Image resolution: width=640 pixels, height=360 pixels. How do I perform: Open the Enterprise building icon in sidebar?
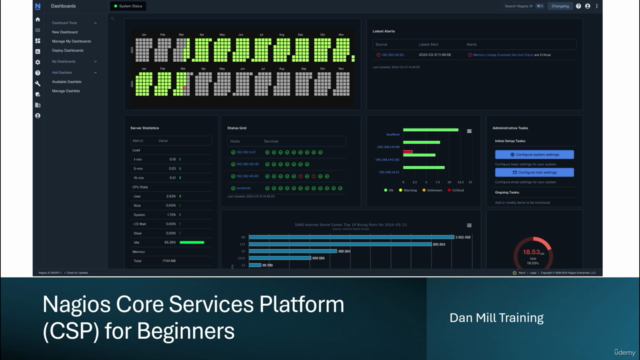38,105
